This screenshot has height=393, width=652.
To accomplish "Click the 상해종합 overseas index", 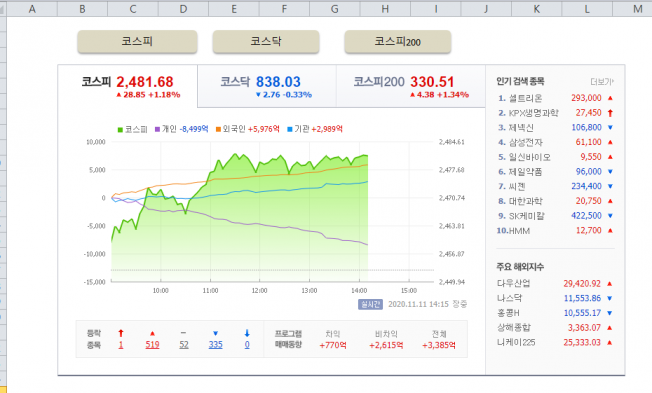I will point(514,328).
